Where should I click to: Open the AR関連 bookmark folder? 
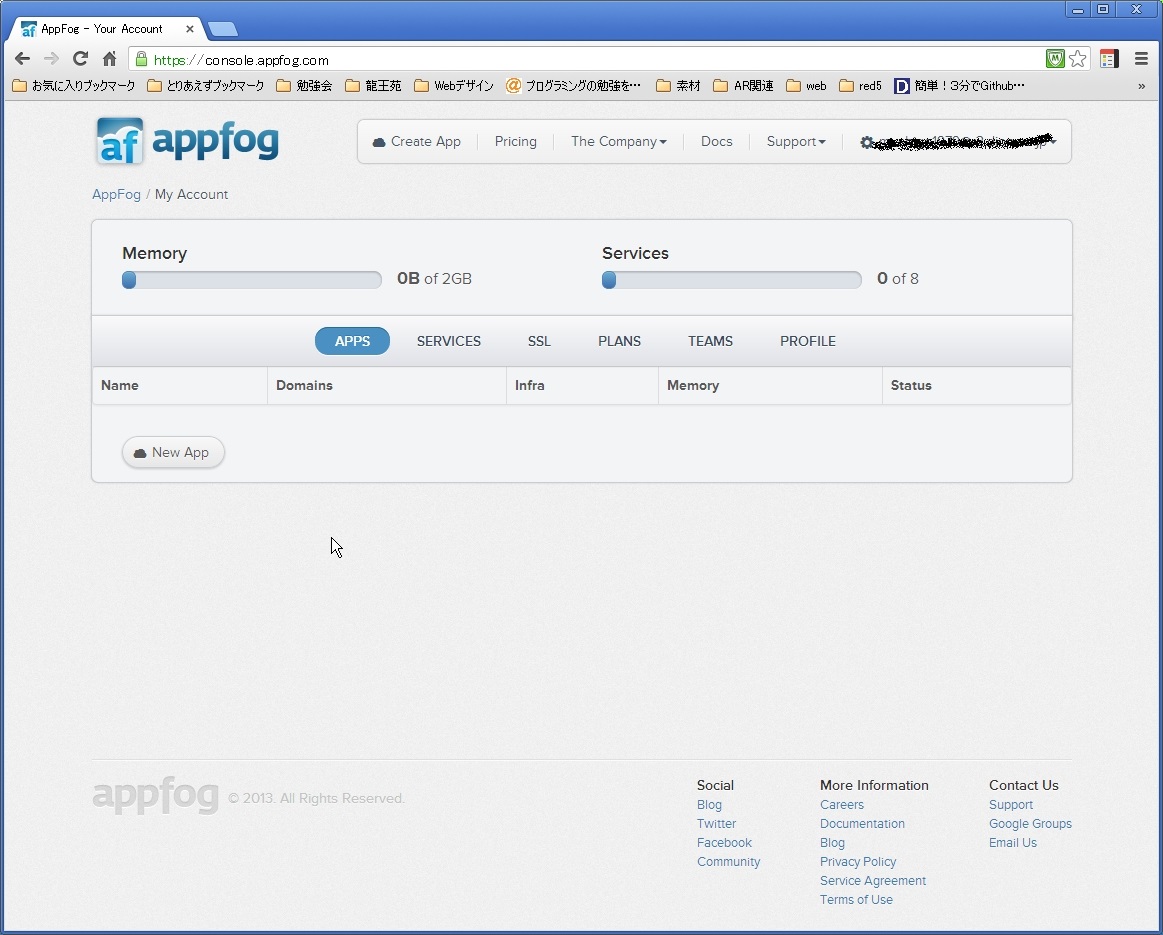(743, 86)
